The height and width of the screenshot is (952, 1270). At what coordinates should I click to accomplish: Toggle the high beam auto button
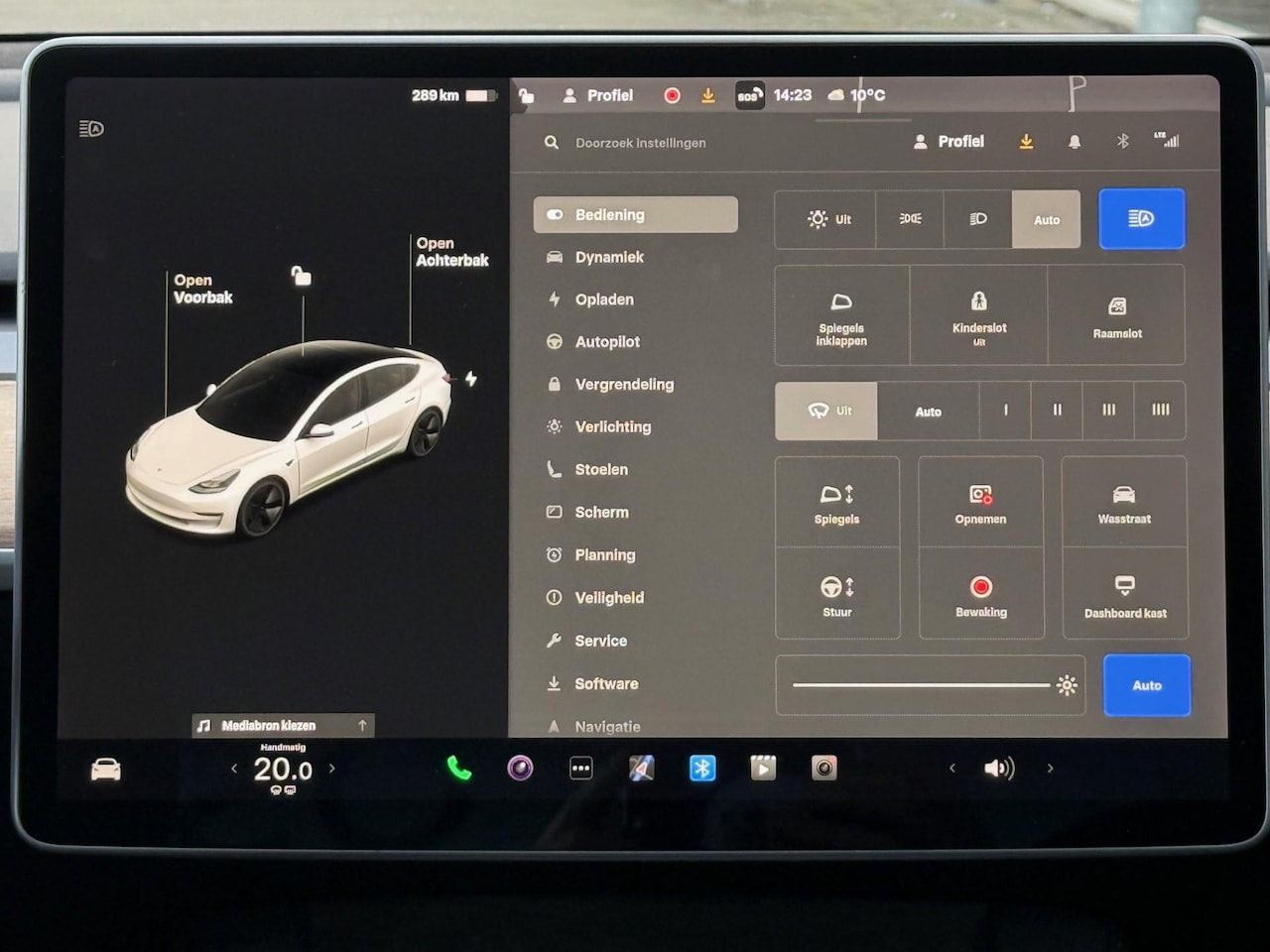(x=1141, y=219)
